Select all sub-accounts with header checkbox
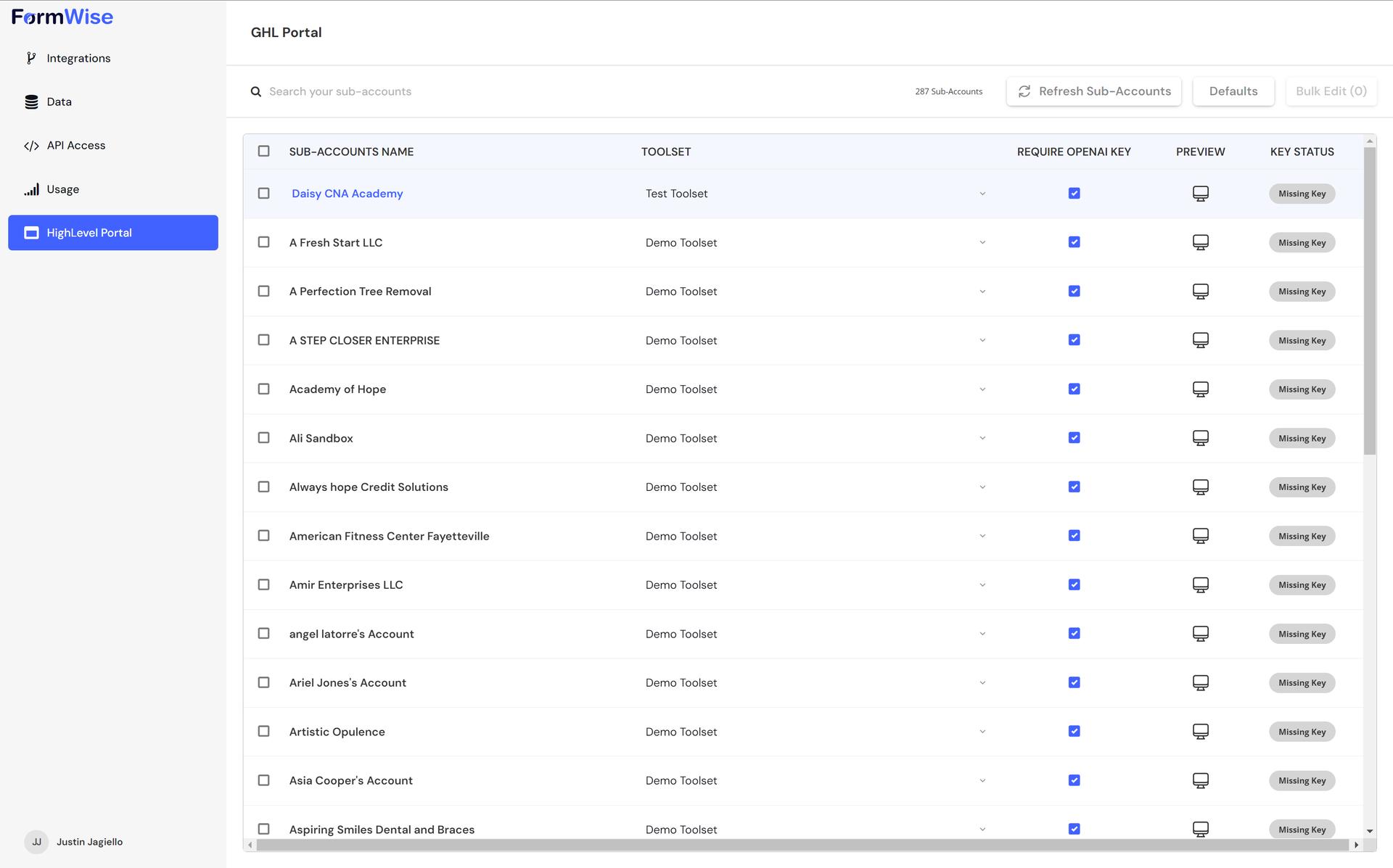 point(263,151)
